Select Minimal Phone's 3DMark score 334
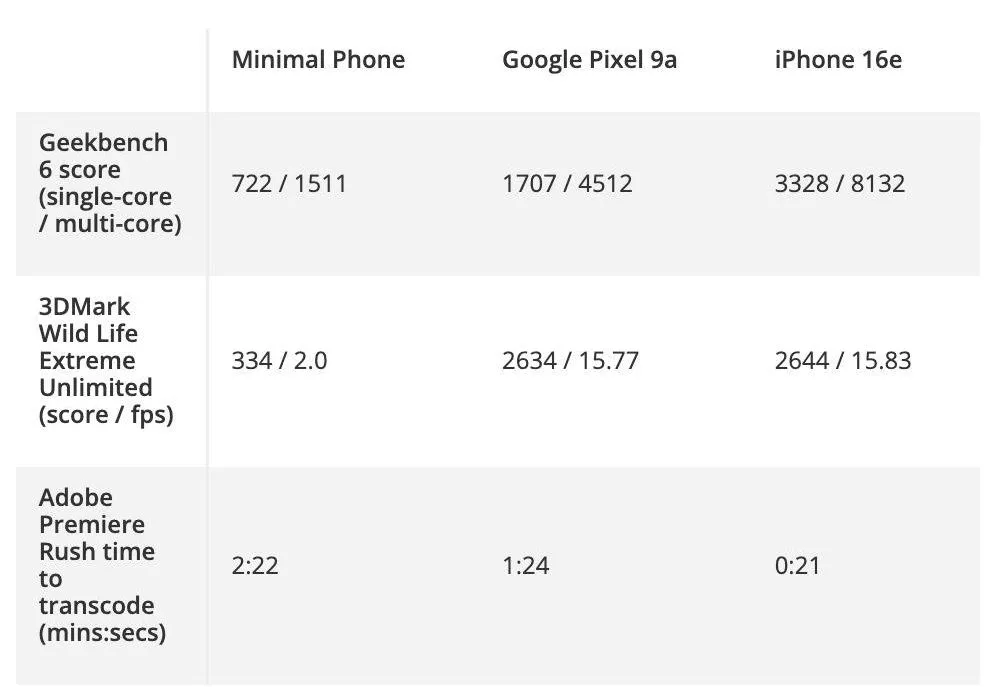The height and width of the screenshot is (687, 996). (x=252, y=361)
